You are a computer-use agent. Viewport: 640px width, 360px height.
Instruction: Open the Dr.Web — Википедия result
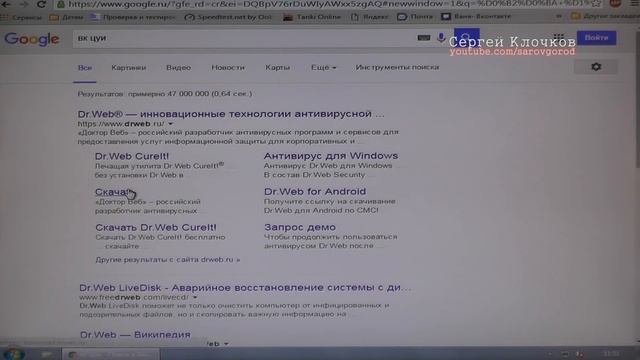pyautogui.click(x=135, y=335)
